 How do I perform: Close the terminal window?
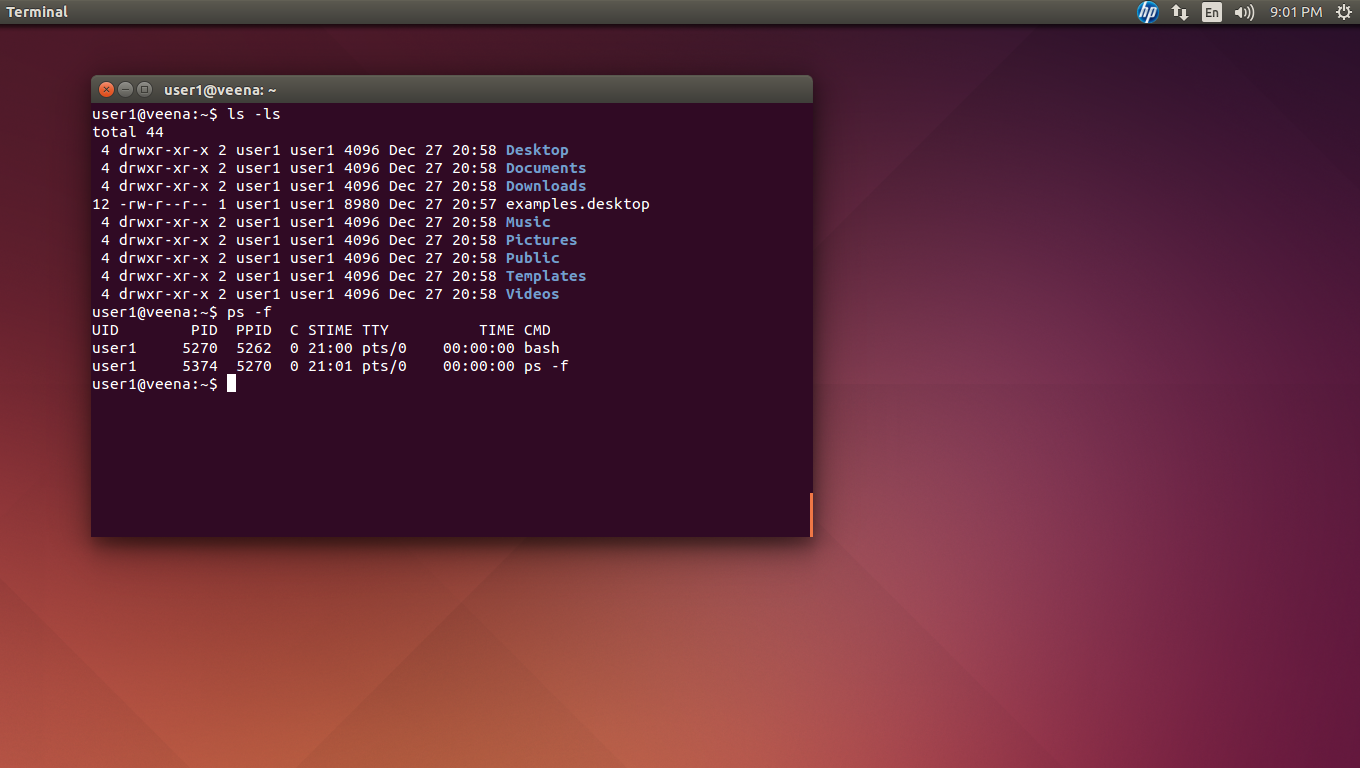pos(107,89)
